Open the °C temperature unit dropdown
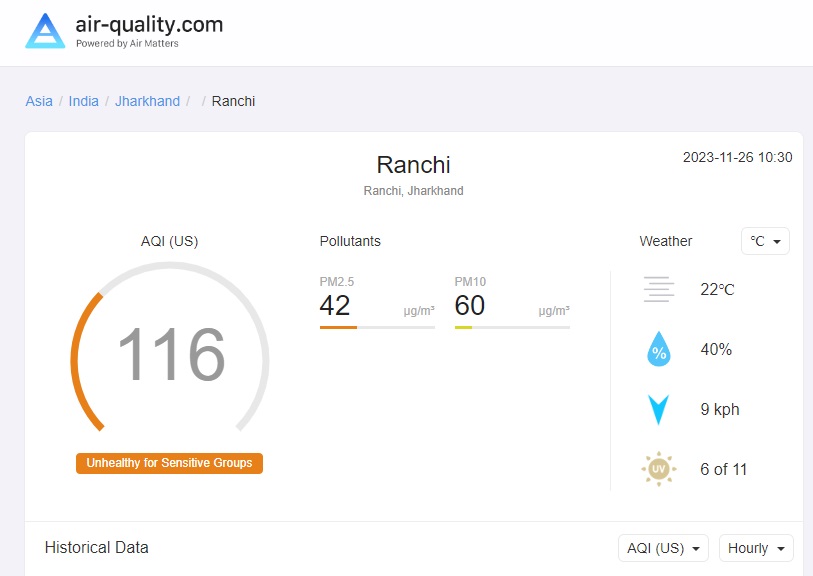This screenshot has width=813, height=576. pos(765,241)
